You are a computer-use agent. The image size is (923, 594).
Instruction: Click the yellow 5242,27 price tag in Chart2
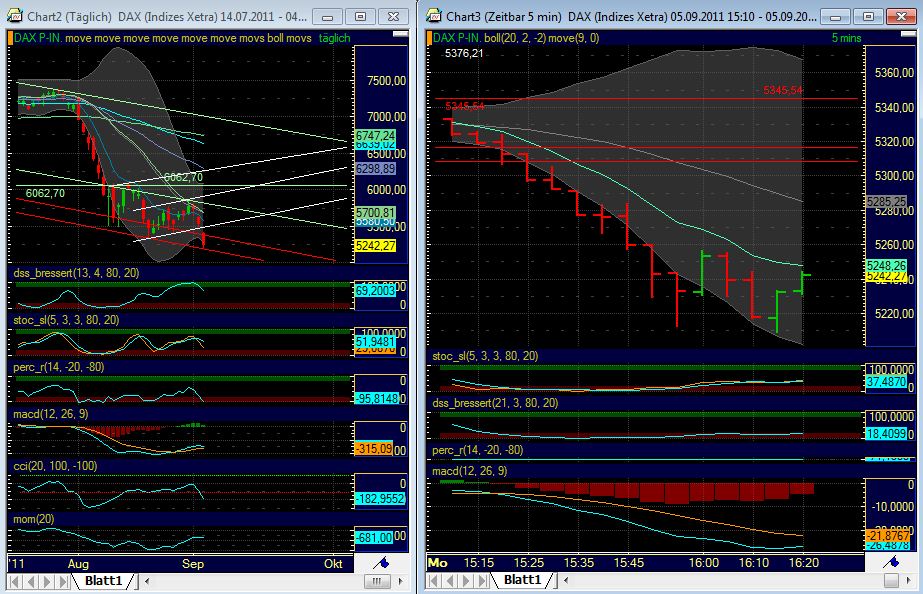tap(376, 246)
